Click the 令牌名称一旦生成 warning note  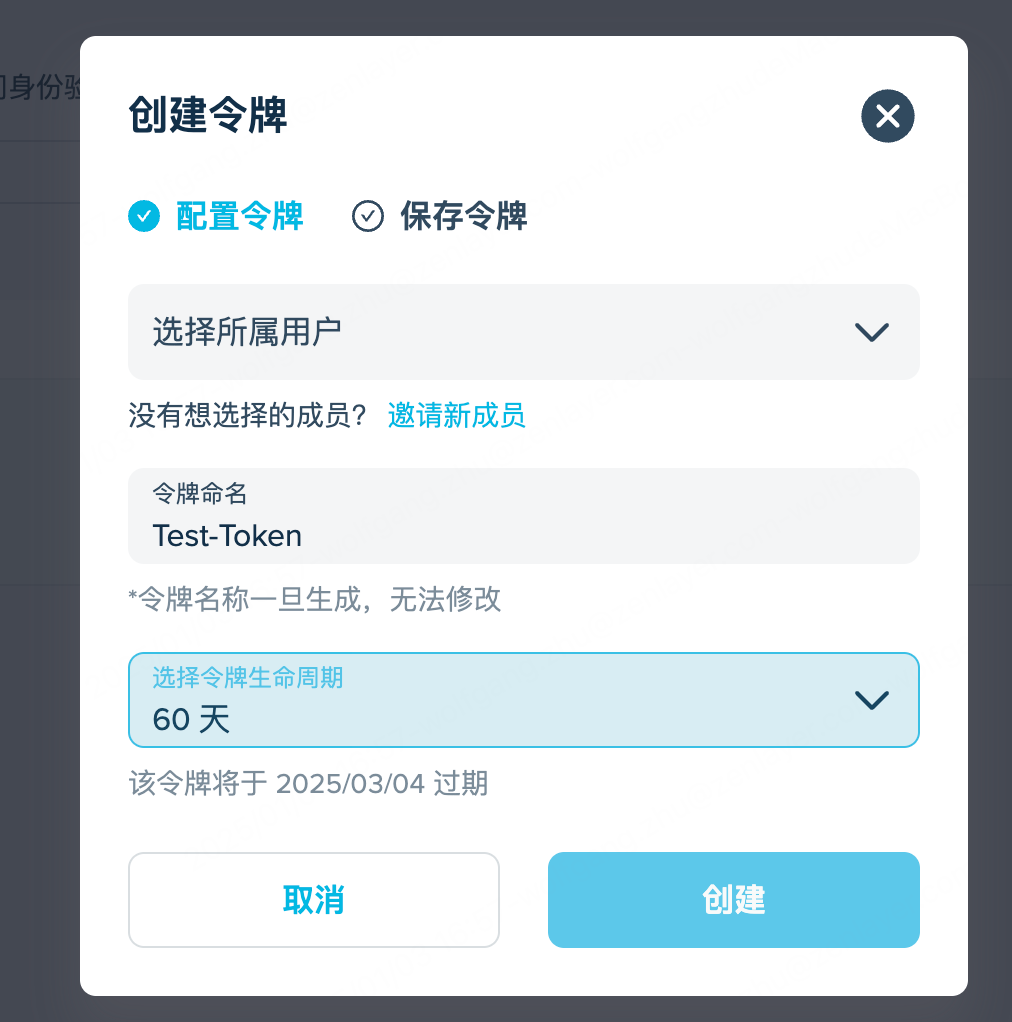pyautogui.click(x=315, y=599)
